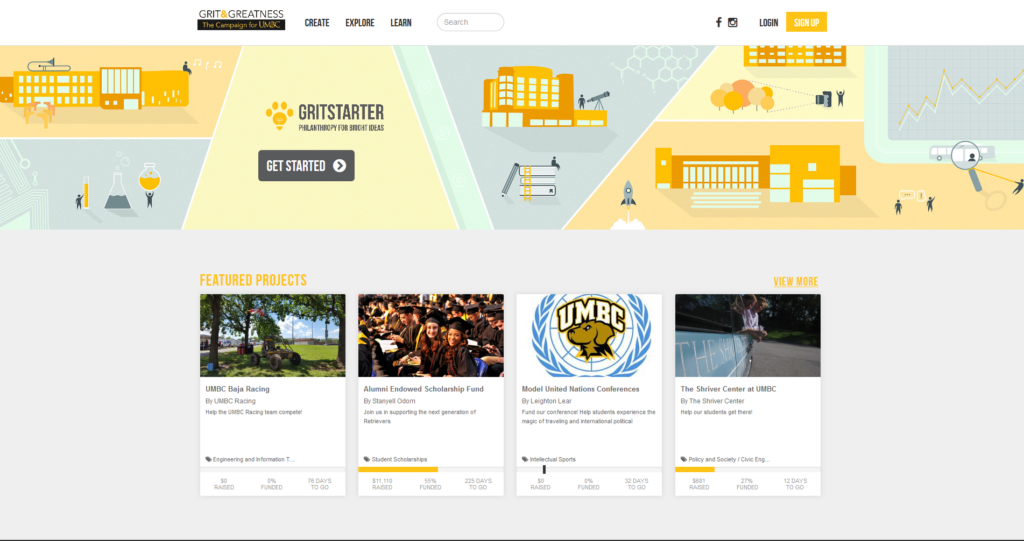Open the View More link
The height and width of the screenshot is (541, 1024).
pos(795,282)
